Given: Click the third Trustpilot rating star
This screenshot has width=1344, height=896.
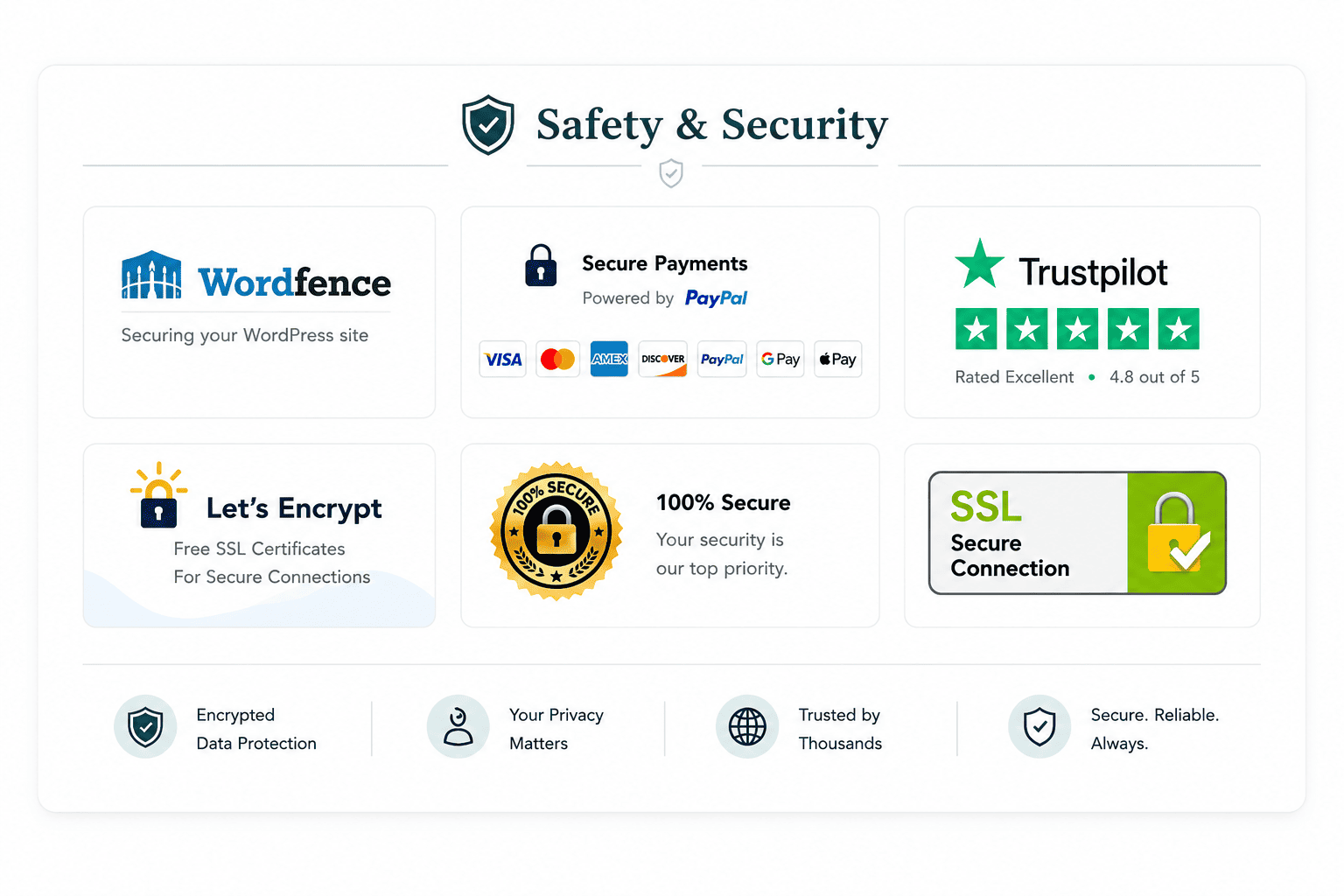Looking at the screenshot, I should pyautogui.click(x=1077, y=329).
